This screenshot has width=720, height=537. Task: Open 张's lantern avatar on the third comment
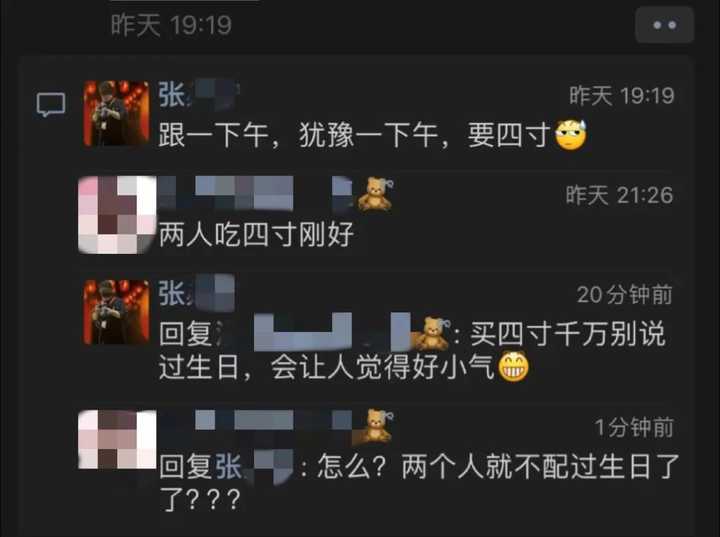(x=116, y=312)
